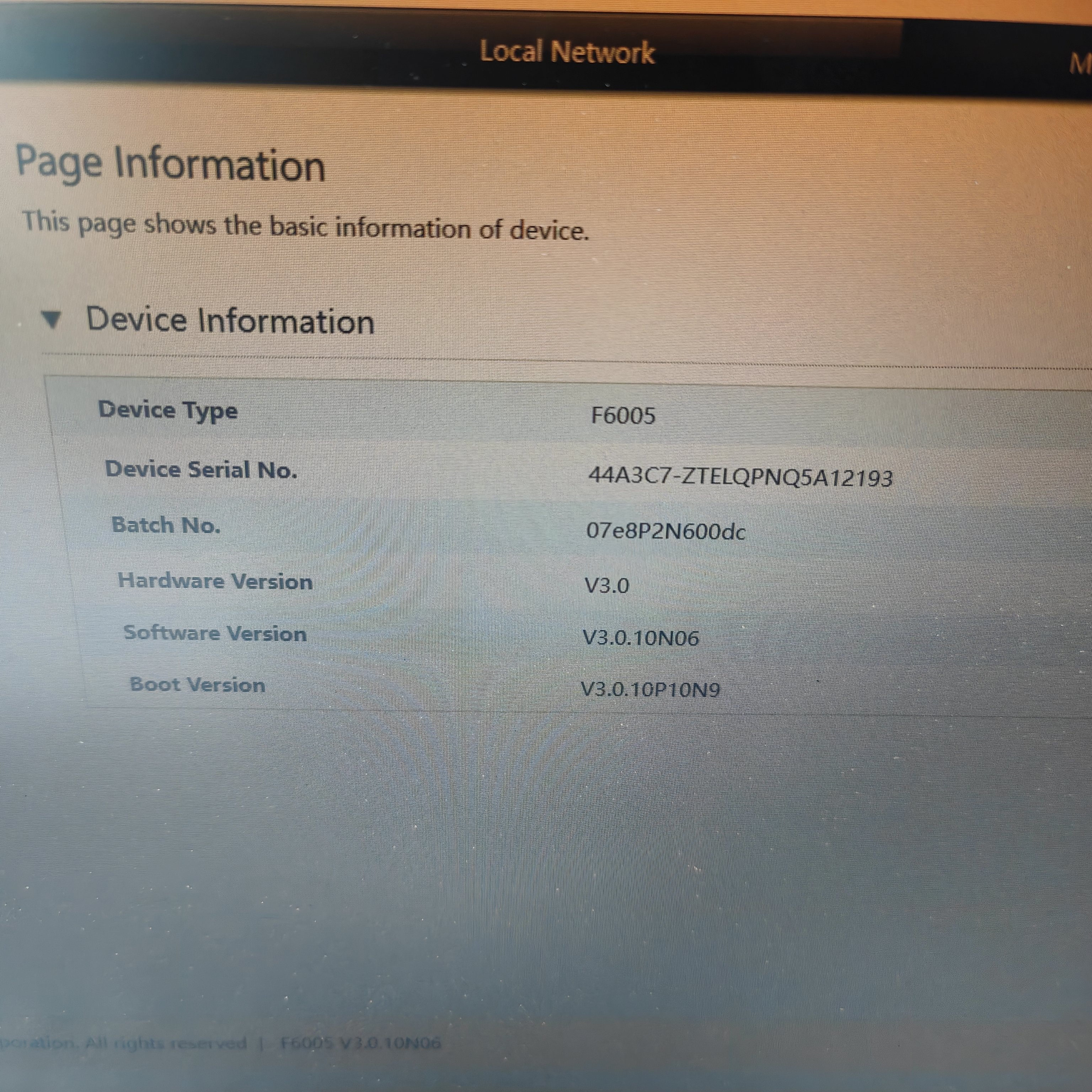This screenshot has width=1092, height=1092.
Task: Click the Hardware Version label
Action: (215, 581)
